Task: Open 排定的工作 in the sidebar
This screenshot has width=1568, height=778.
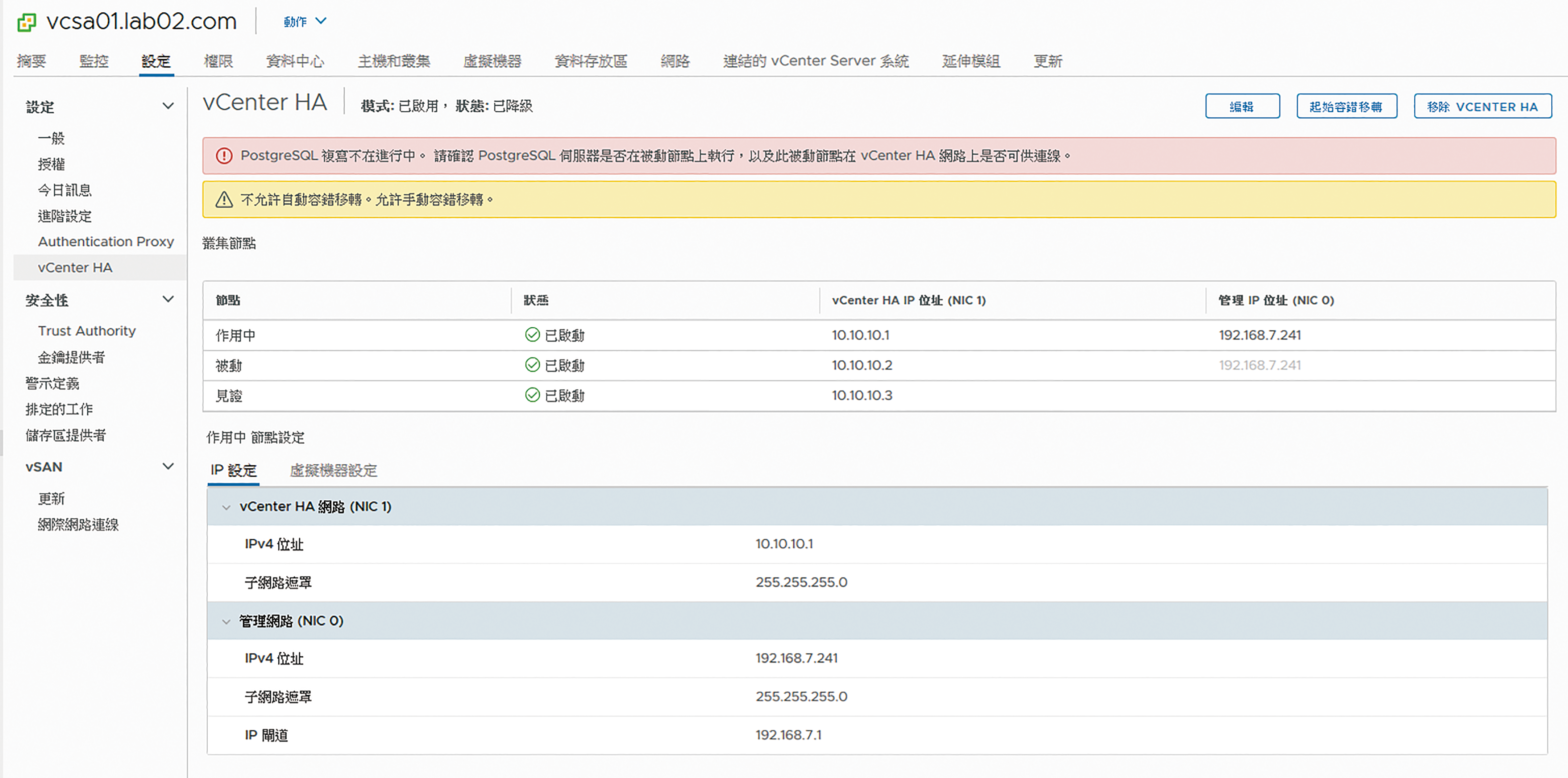Action: point(59,409)
